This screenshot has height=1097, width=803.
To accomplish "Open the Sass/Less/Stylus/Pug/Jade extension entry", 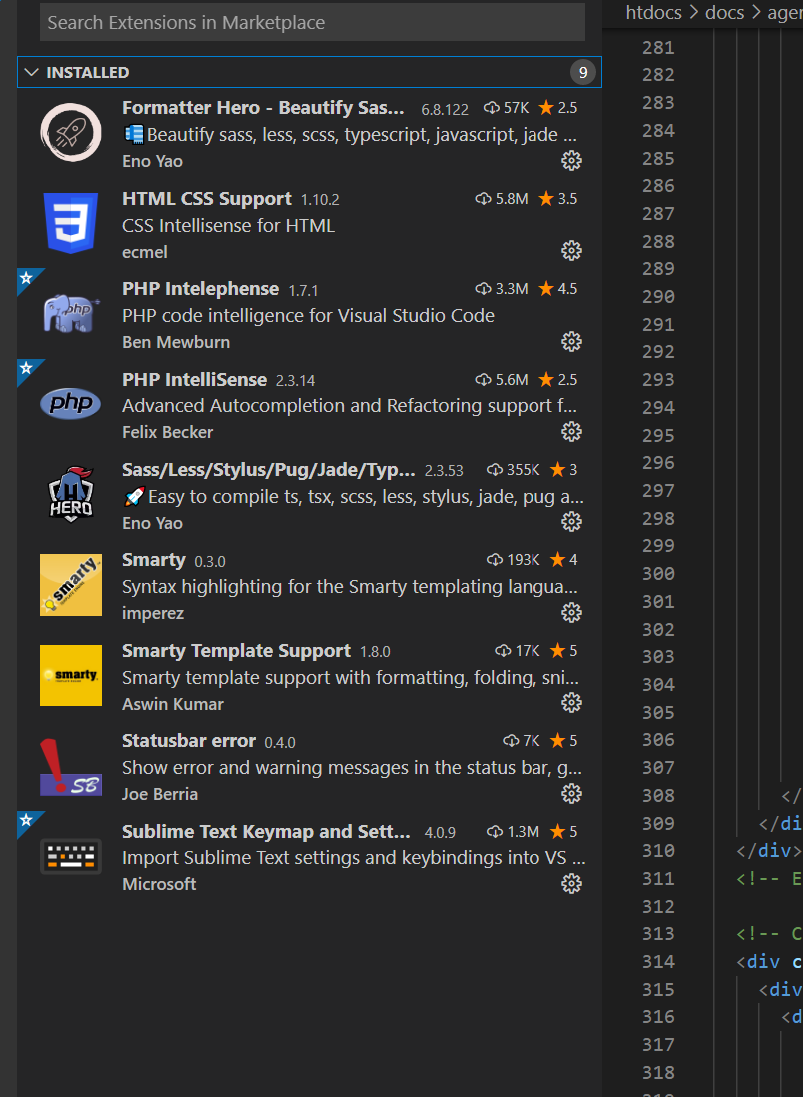I will pos(268,470).
